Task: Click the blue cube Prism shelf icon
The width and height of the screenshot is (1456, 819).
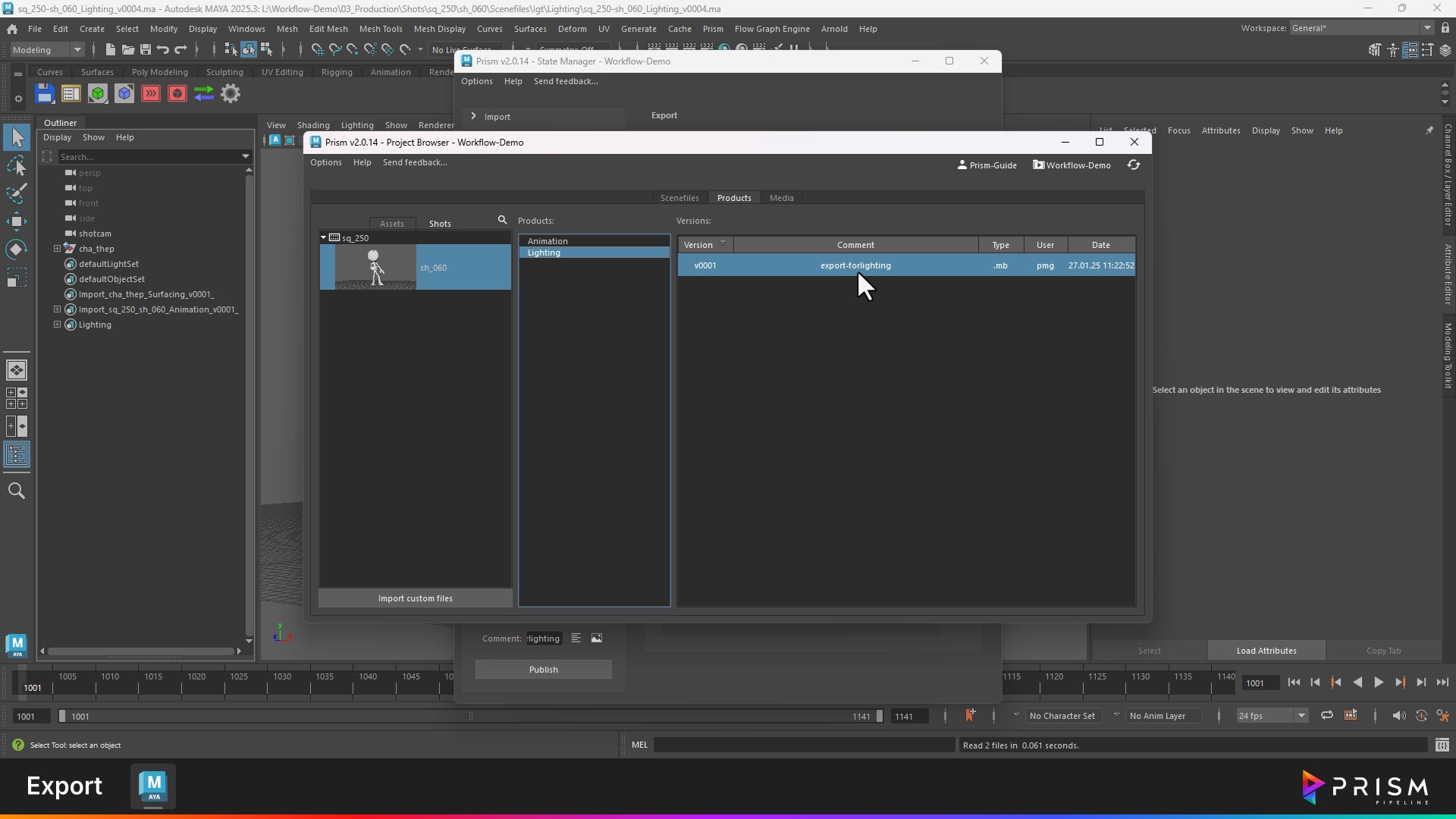Action: coord(124,93)
